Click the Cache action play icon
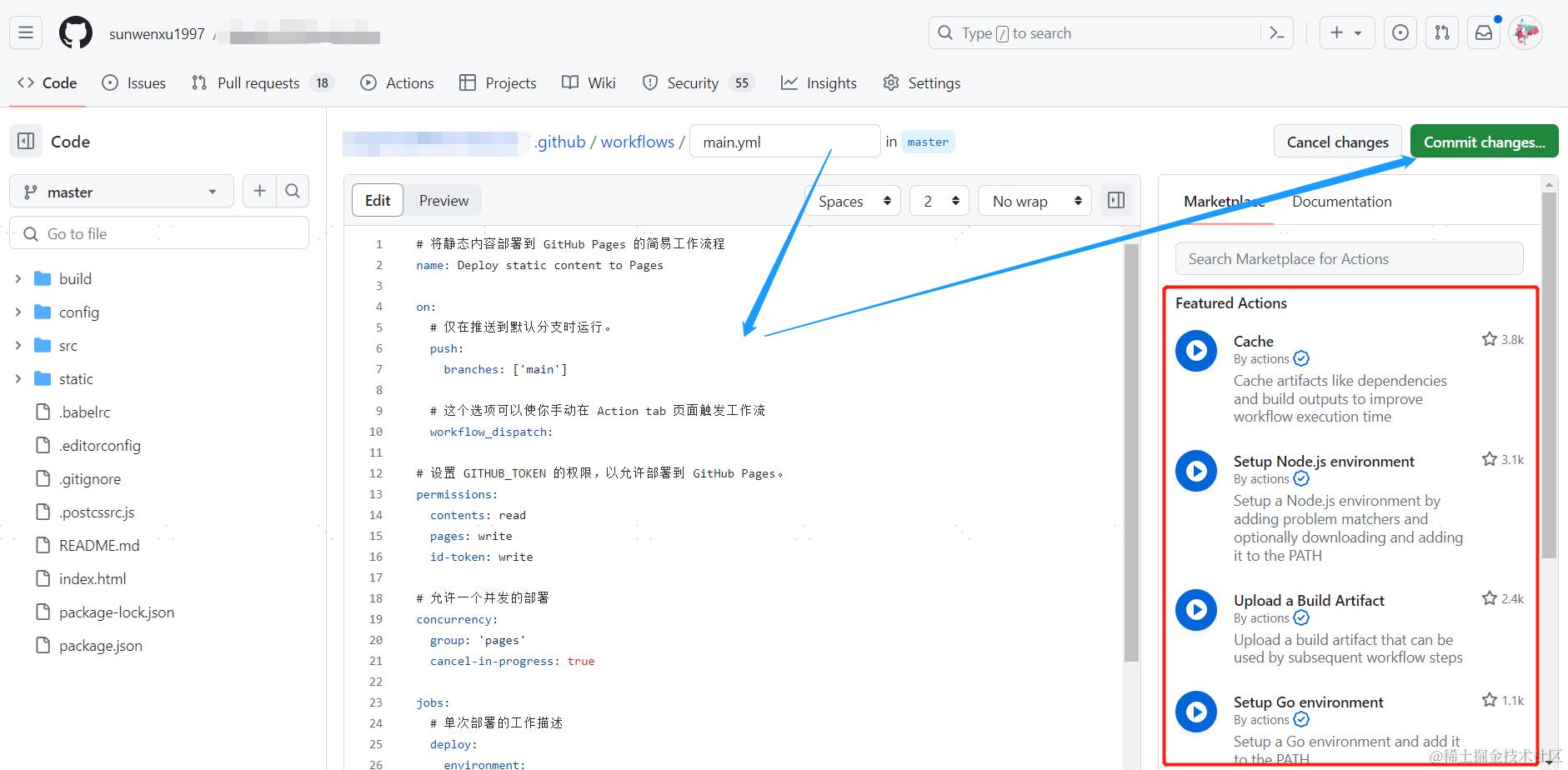This screenshot has width=1568, height=770. pyautogui.click(x=1196, y=351)
